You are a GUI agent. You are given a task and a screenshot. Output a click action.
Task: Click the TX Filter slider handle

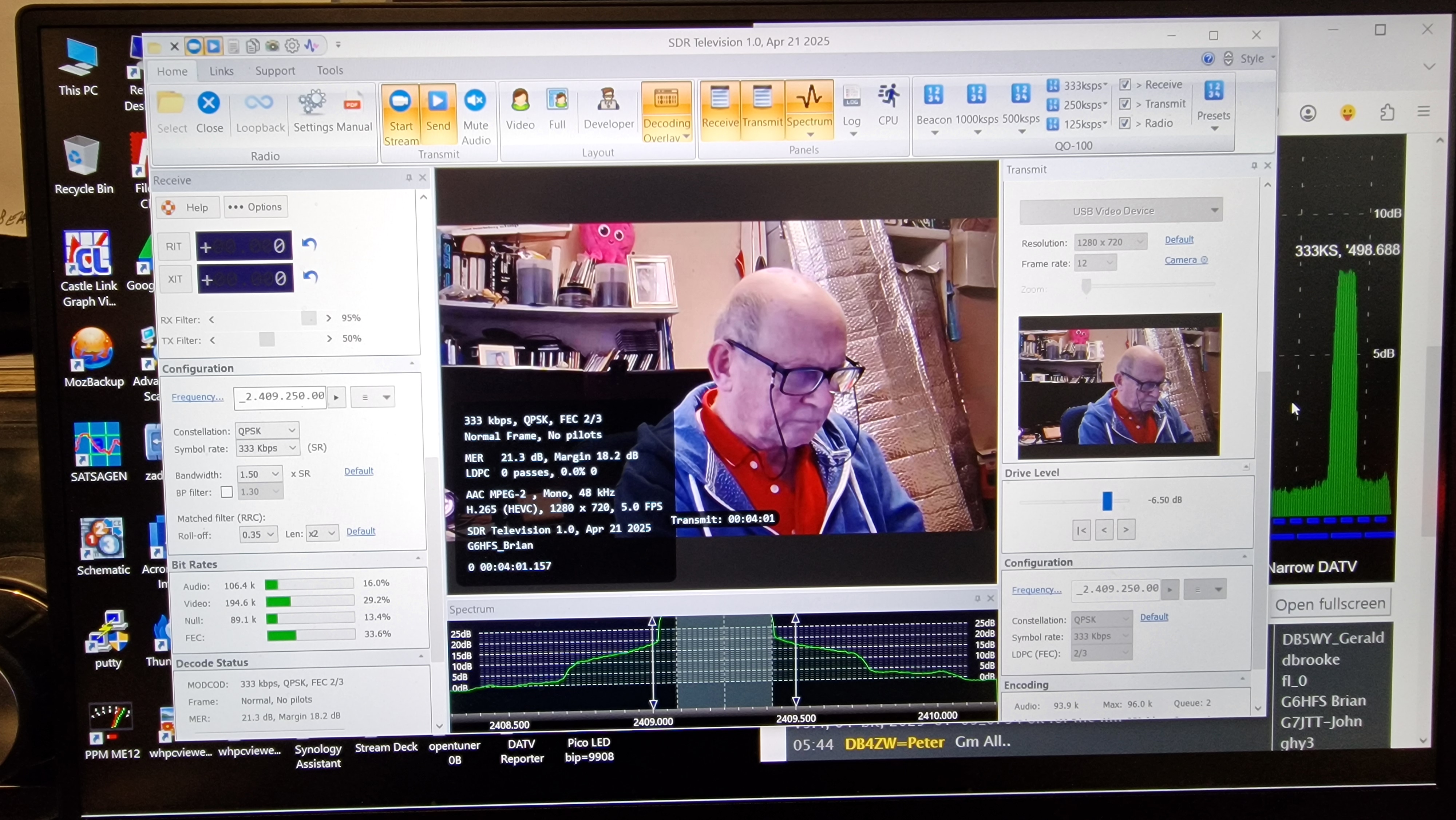[x=267, y=339]
